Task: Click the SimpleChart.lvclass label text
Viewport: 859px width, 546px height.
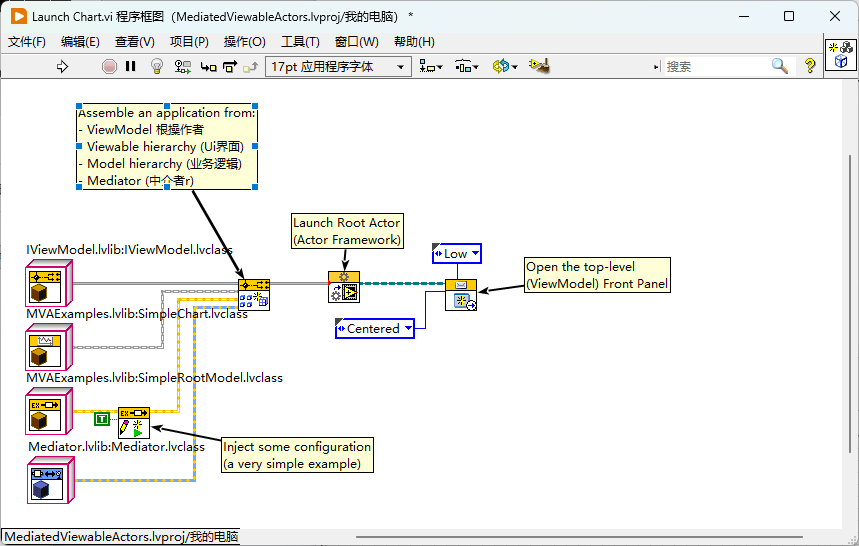Action: (137, 314)
